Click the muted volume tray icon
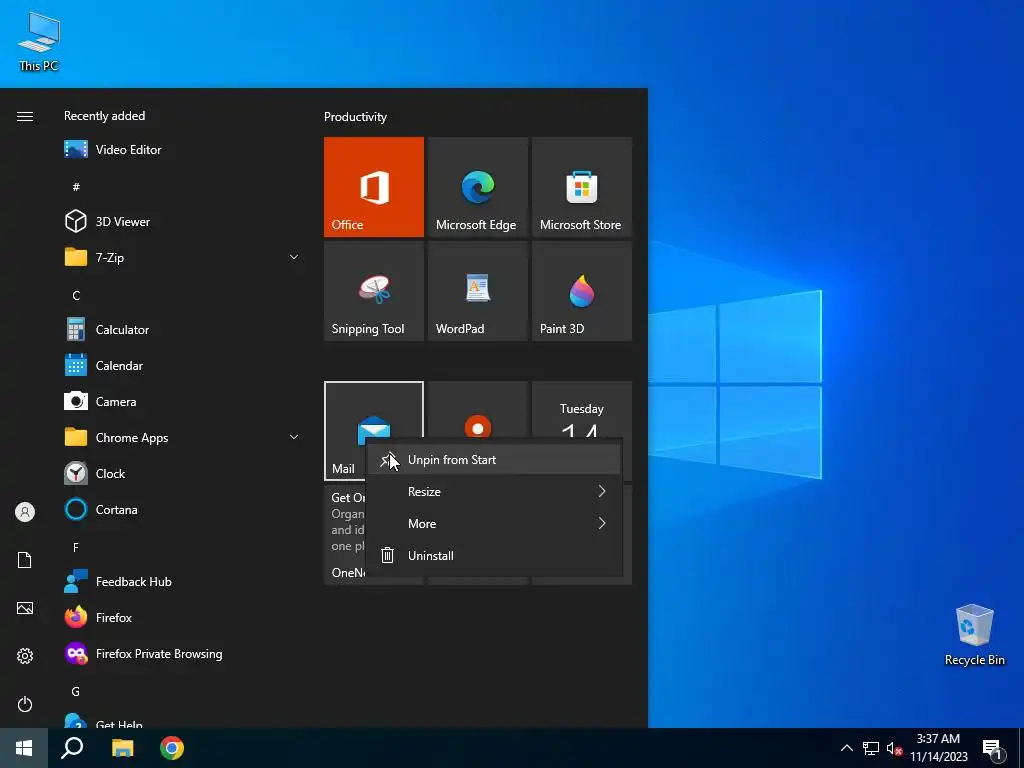 pos(894,748)
